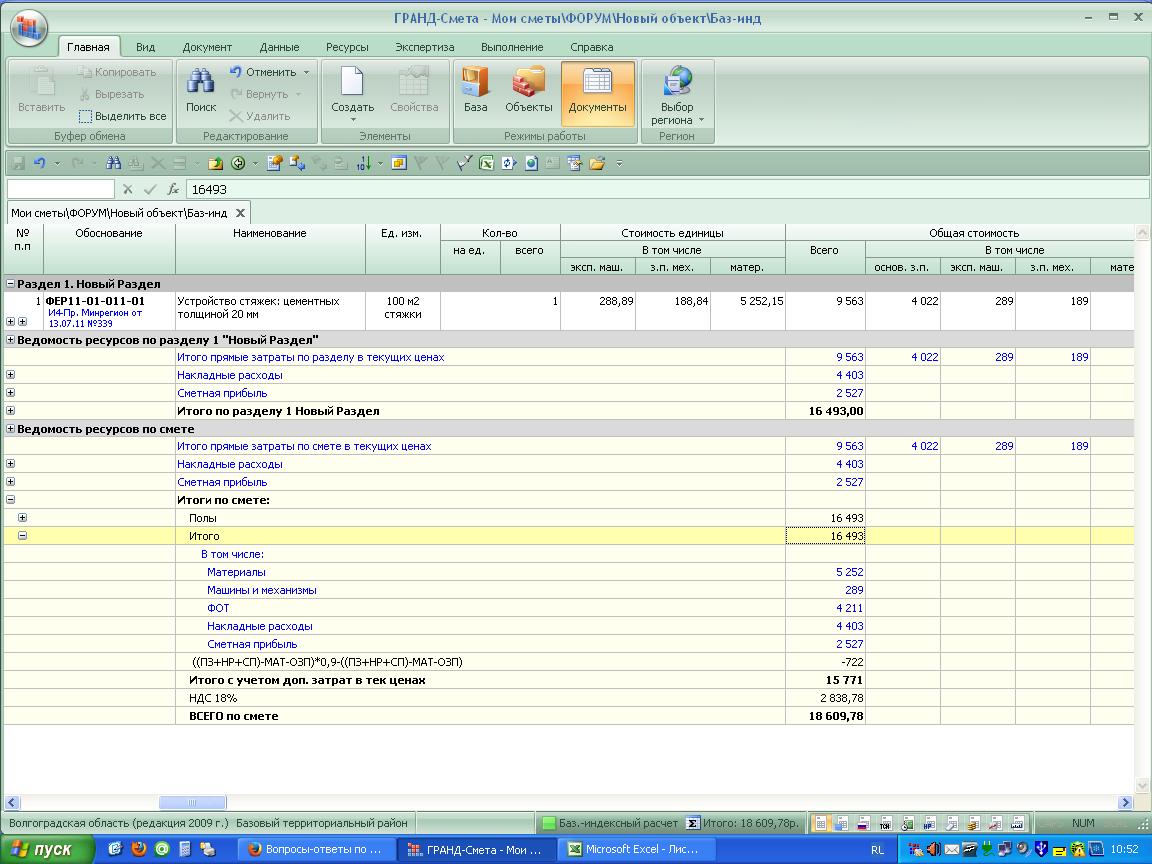Expand Ведомость ресурсов по смете group
Viewport: 1152px width, 864px height.
[10, 429]
